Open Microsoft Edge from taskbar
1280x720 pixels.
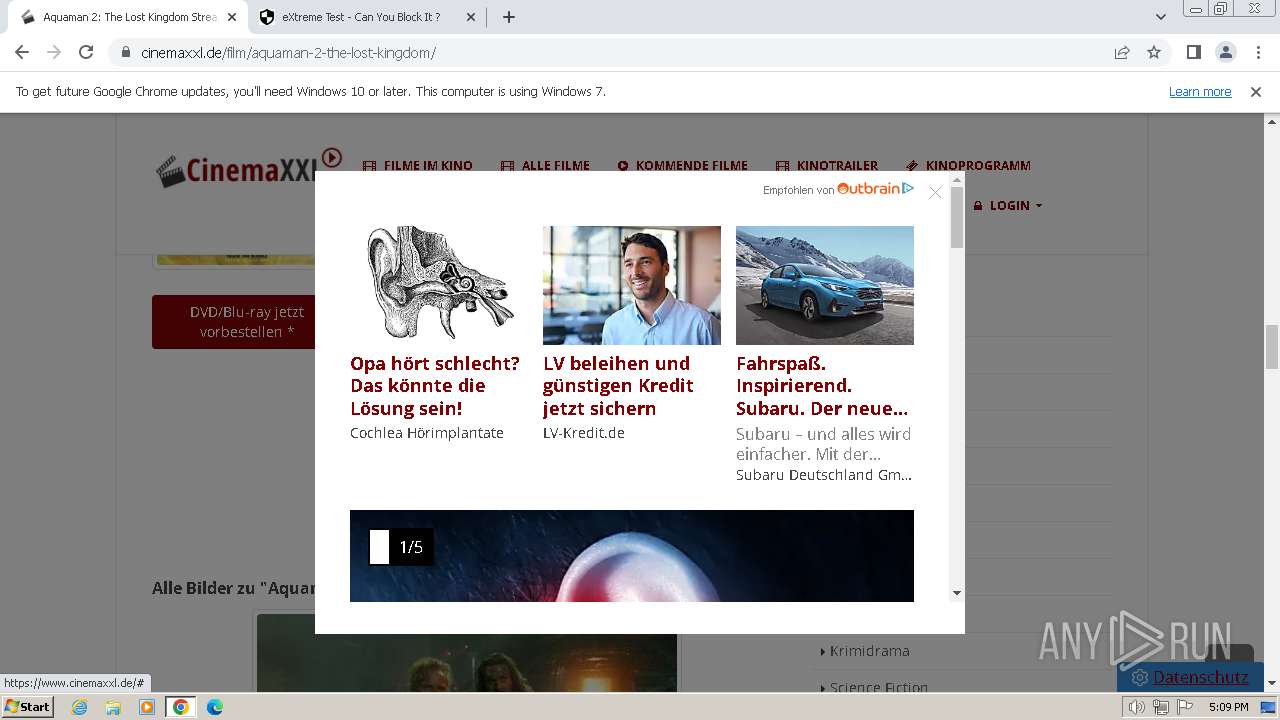[215, 707]
